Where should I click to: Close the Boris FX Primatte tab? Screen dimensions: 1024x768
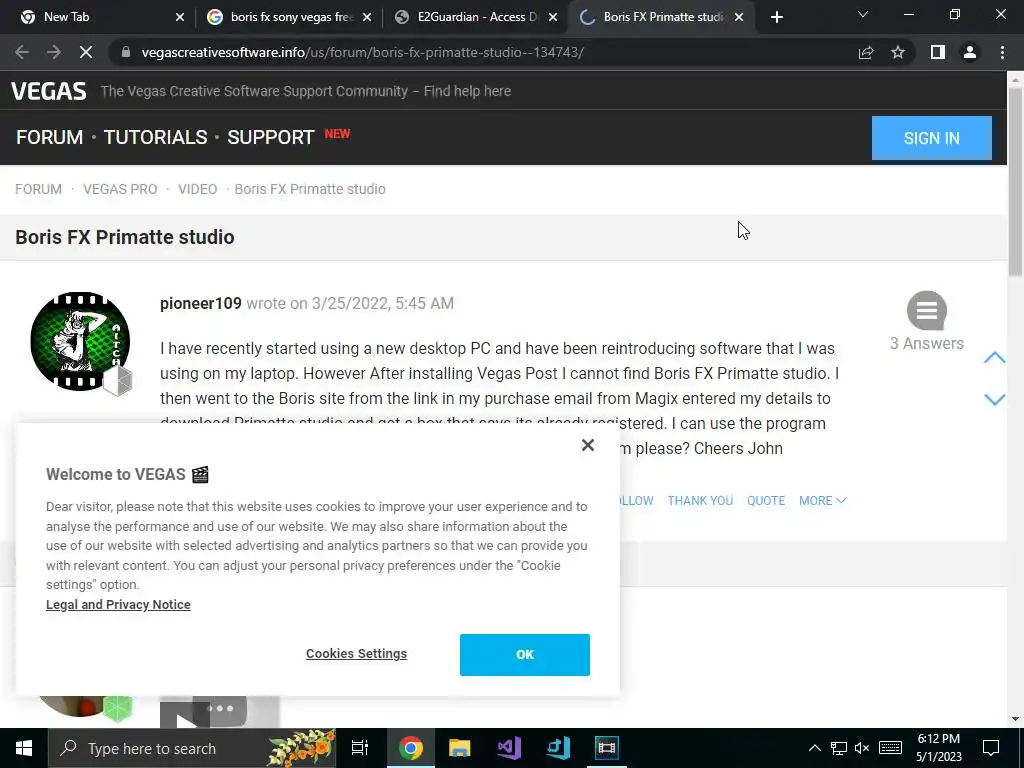click(739, 17)
